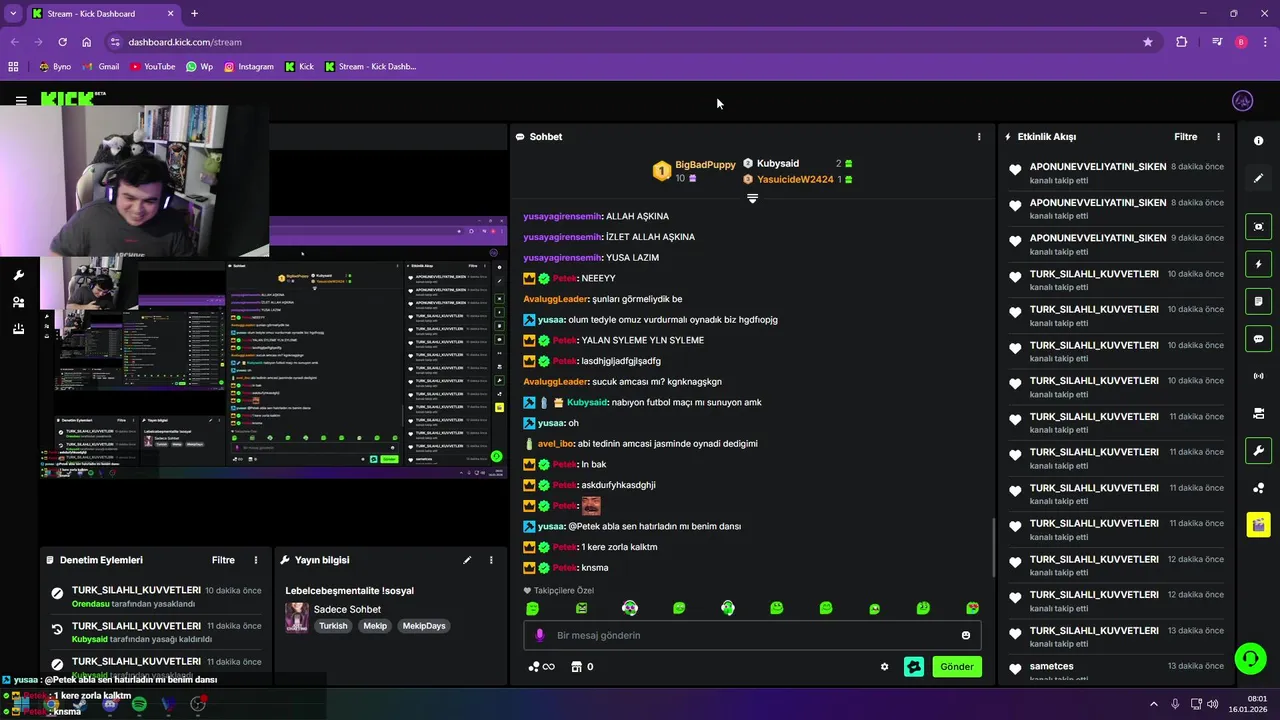Viewport: 1280px width, 720px height.
Task: Click the channel points infinity indicator
Action: point(541,667)
